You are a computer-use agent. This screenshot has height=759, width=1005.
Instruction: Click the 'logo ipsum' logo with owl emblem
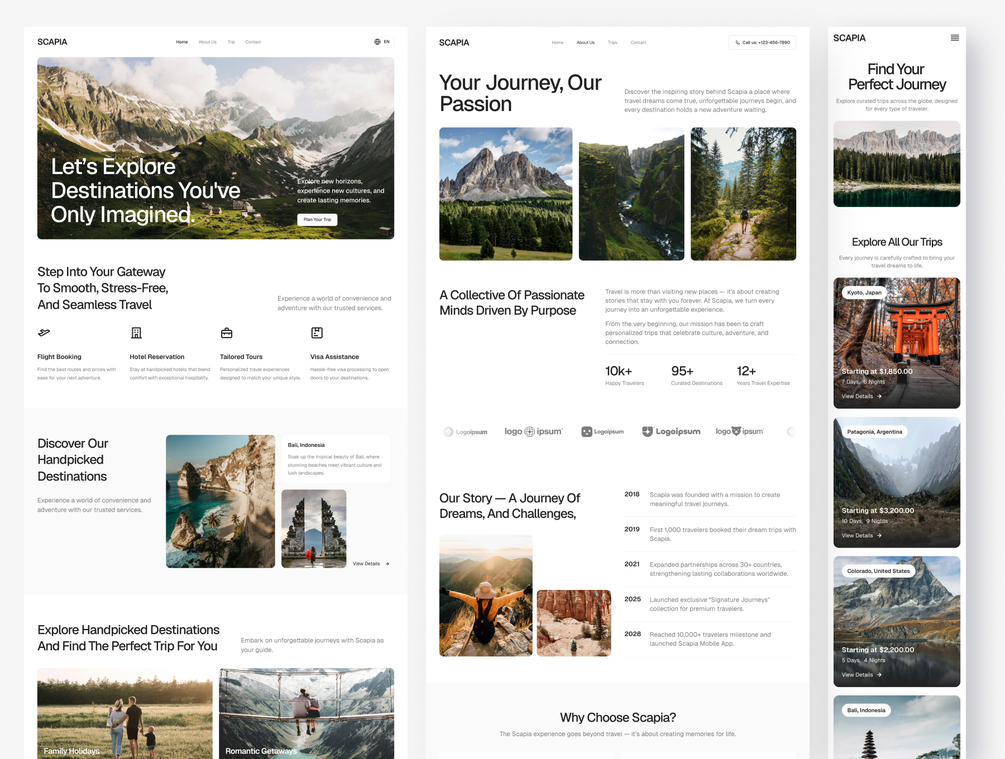pyautogui.click(x=740, y=431)
